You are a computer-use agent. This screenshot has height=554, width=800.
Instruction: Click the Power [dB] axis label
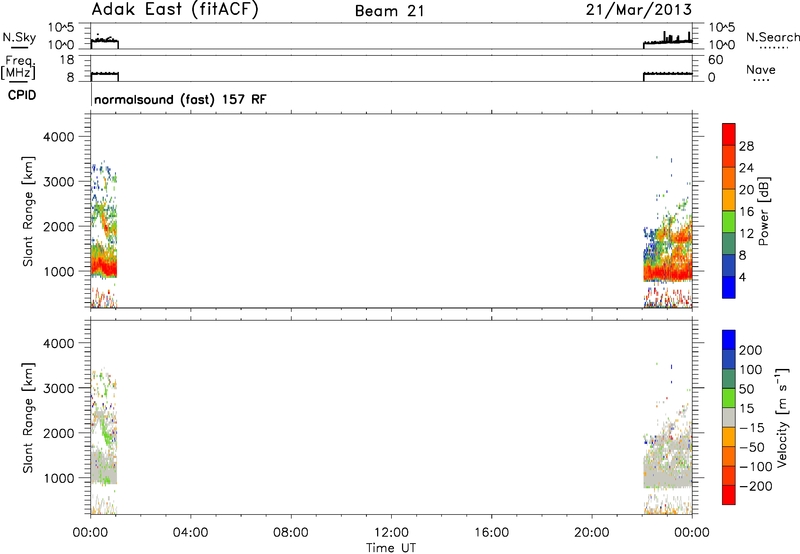pos(764,211)
